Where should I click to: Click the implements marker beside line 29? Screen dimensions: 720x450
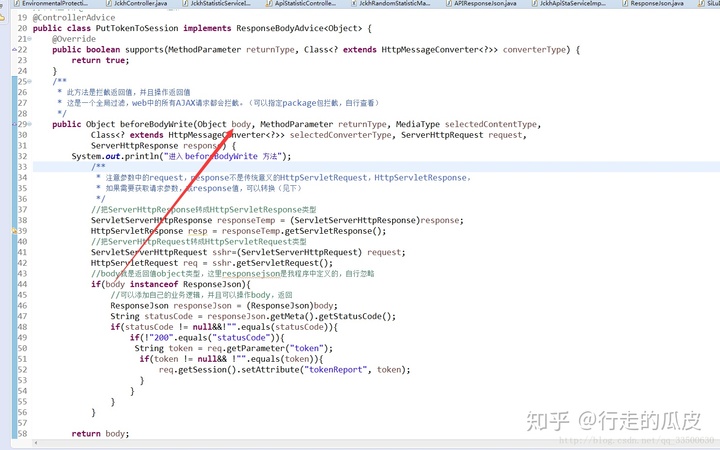[14, 124]
